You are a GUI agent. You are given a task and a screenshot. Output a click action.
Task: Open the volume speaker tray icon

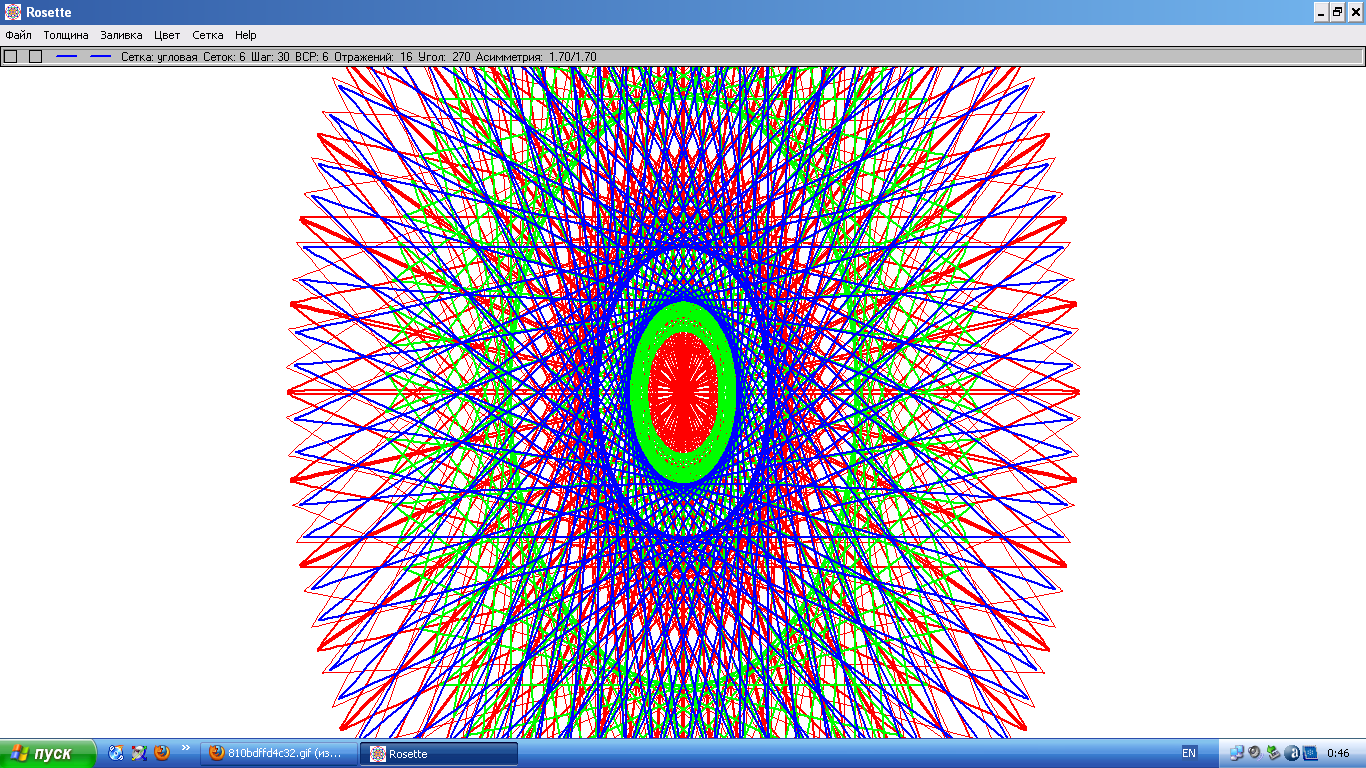[x=1254, y=753]
